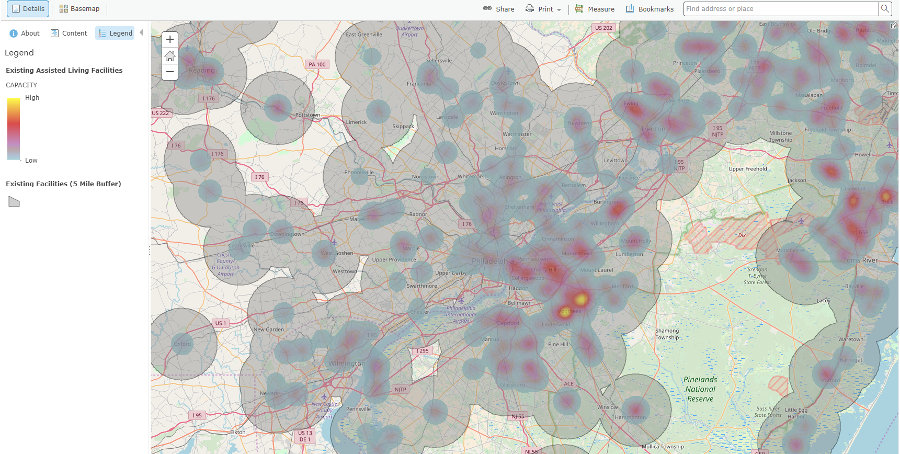Select the Legend tab
The image size is (900, 454).
click(114, 33)
